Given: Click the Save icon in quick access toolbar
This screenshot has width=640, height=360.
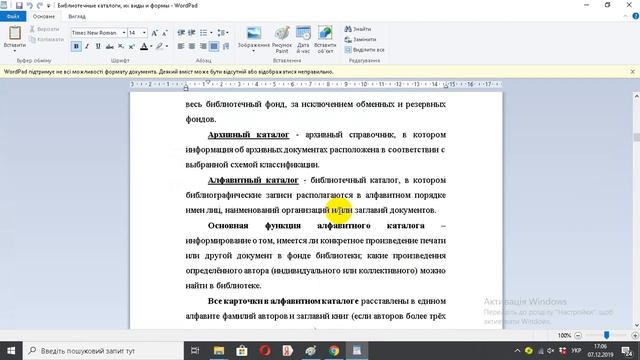Looking at the screenshot, I should point(19,5).
